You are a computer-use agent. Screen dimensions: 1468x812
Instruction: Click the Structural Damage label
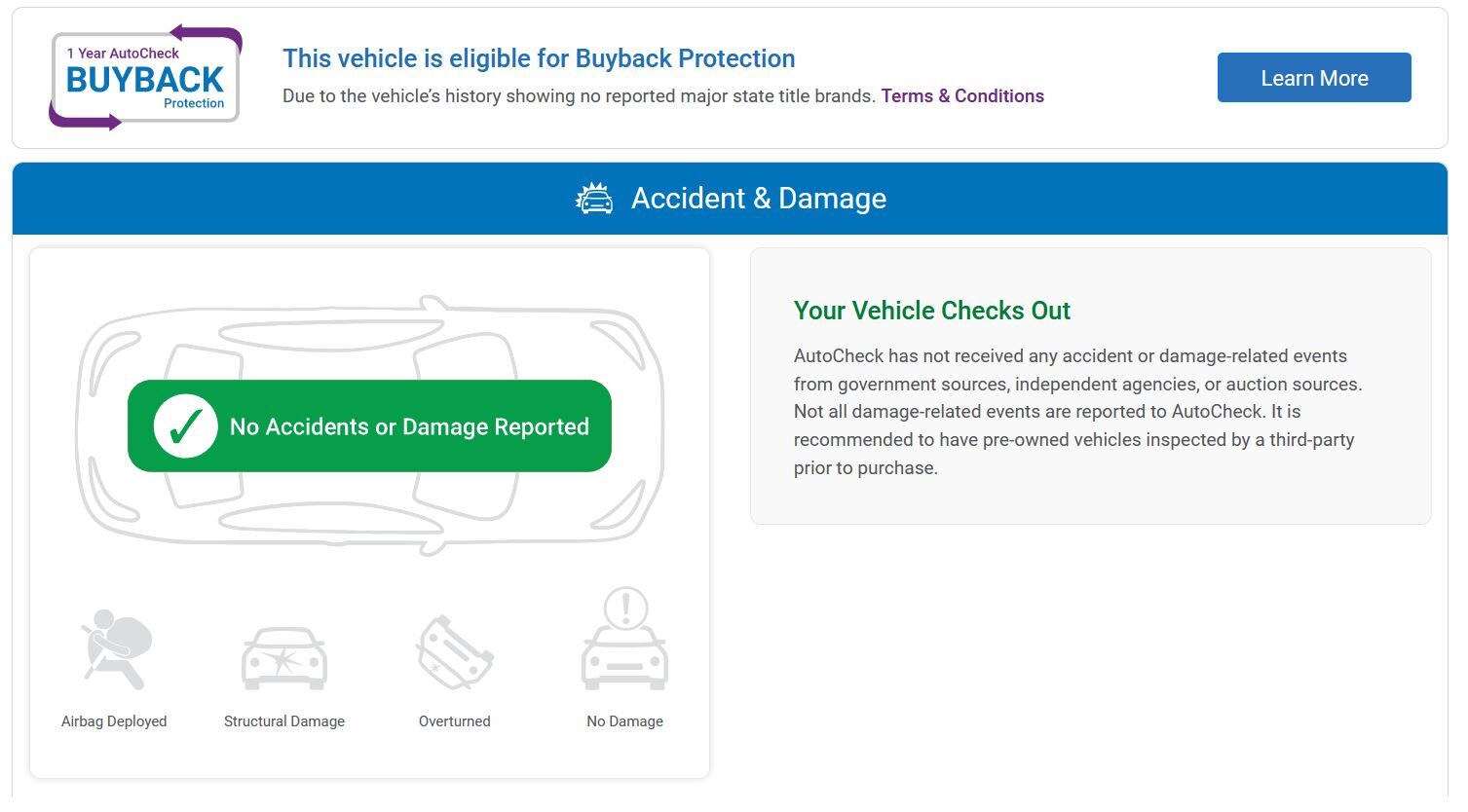pos(284,721)
